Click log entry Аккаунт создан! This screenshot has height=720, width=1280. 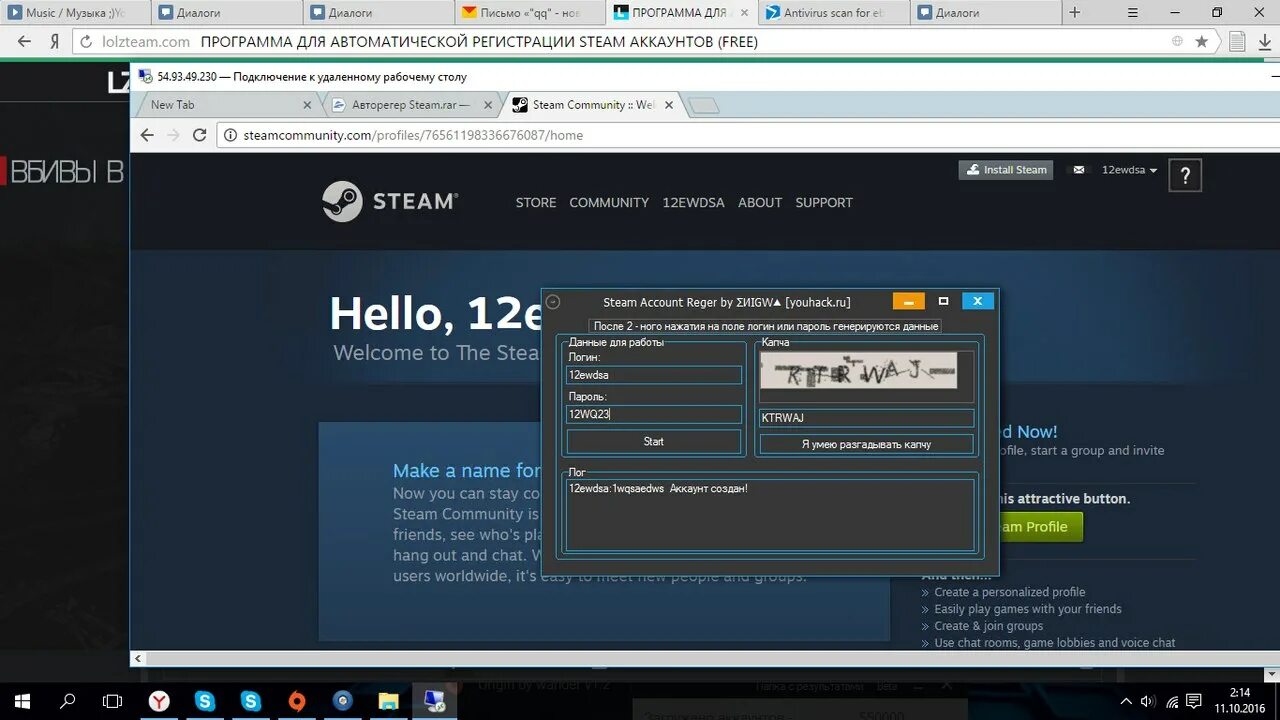pyautogui.click(x=658, y=488)
